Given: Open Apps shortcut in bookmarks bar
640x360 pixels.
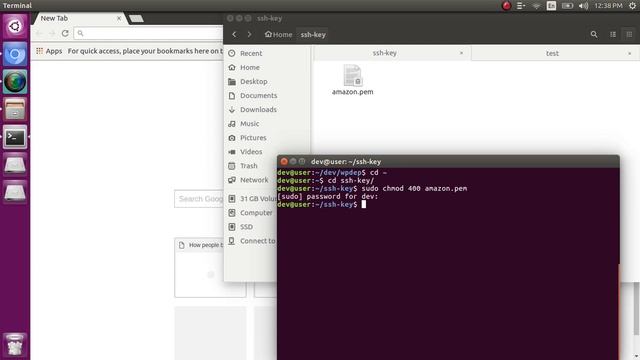Looking at the screenshot, I should 49,51.
